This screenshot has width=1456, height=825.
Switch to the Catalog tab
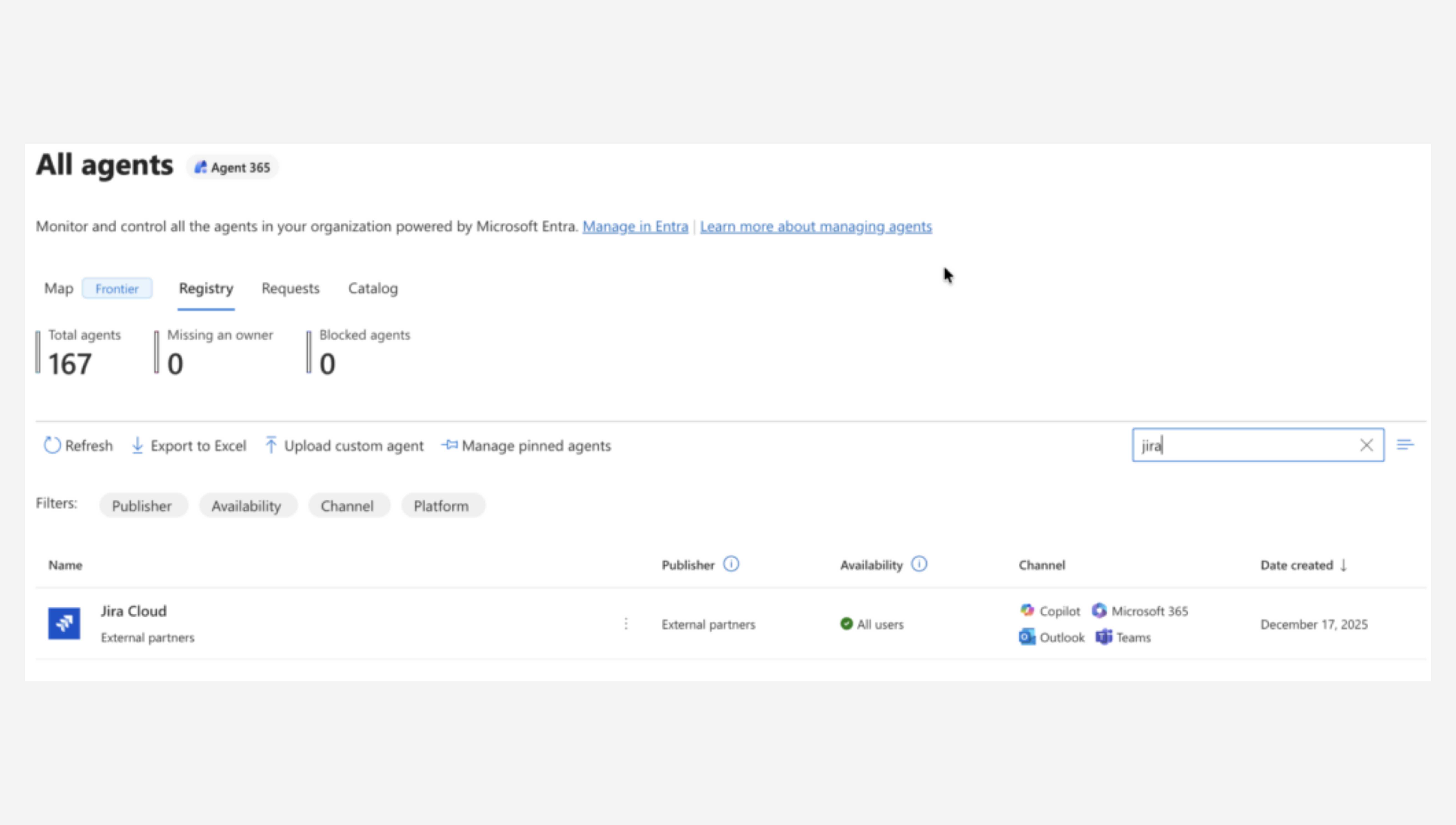[373, 288]
